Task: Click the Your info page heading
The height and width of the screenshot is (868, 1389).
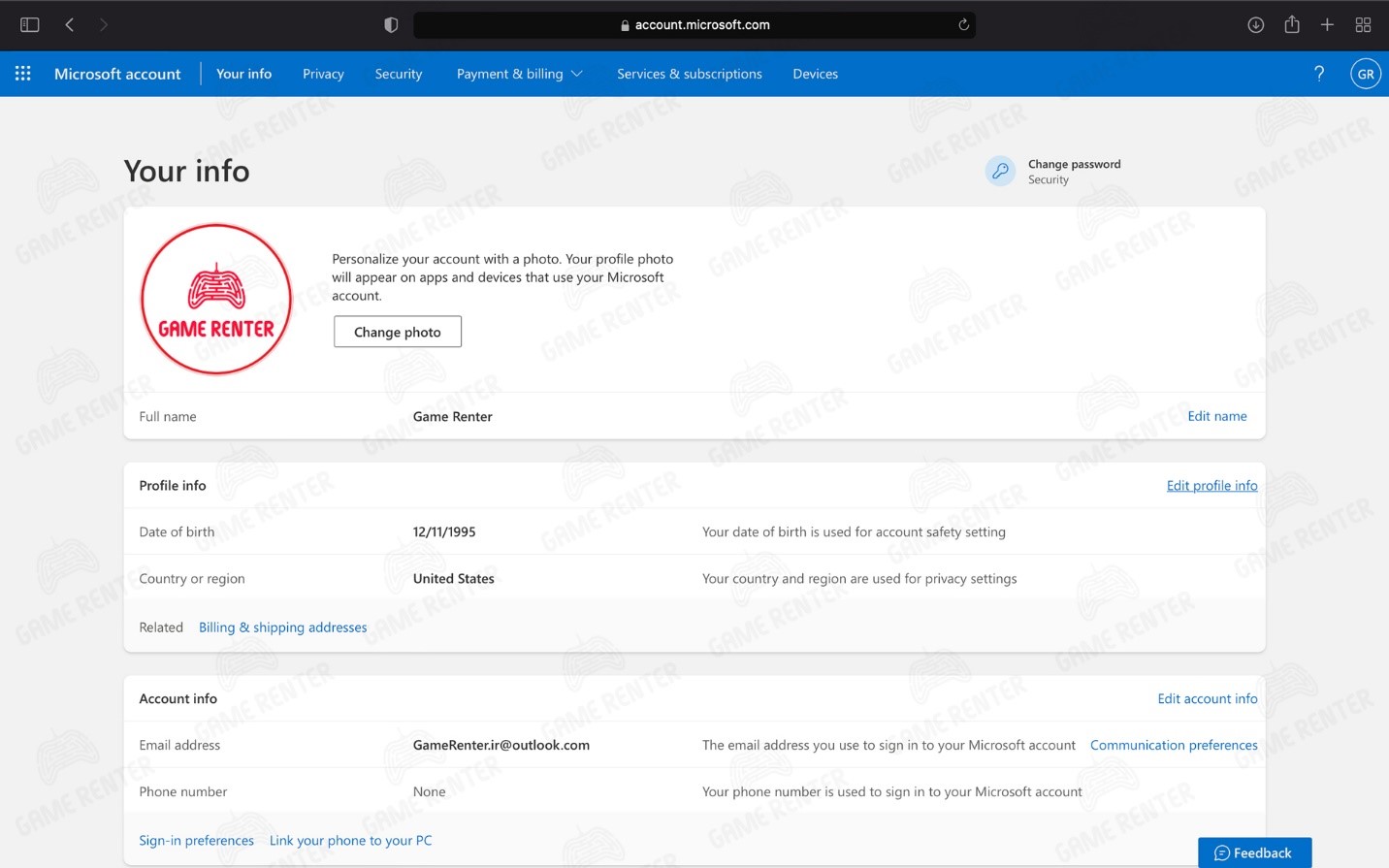Action: pos(186,171)
